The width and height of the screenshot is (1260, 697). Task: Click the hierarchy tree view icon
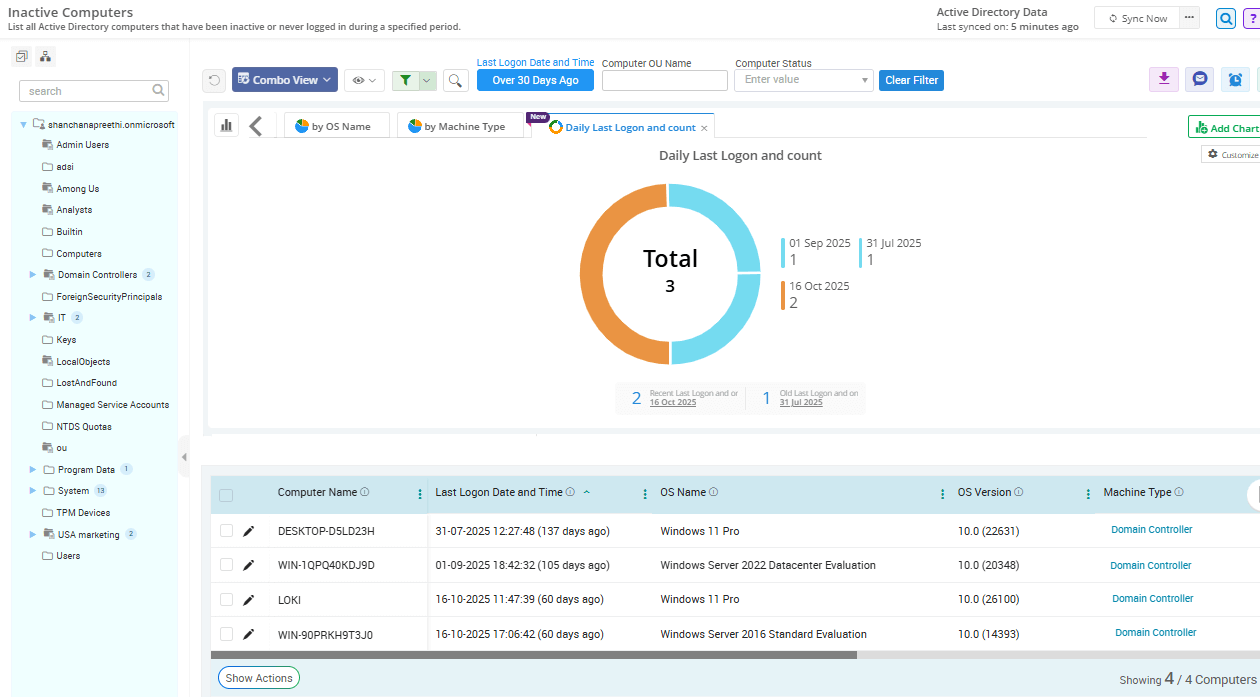tap(46, 57)
